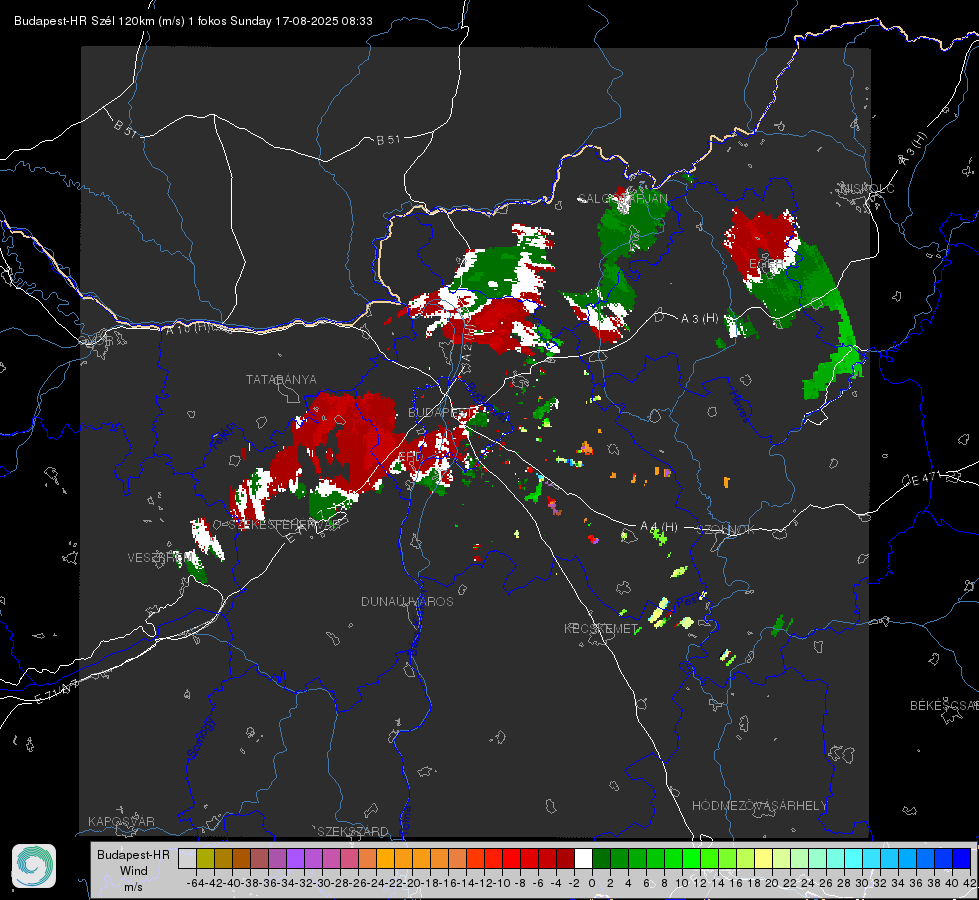Click the TATABÁNYA city label
This screenshot has width=979, height=900.
pyautogui.click(x=281, y=379)
